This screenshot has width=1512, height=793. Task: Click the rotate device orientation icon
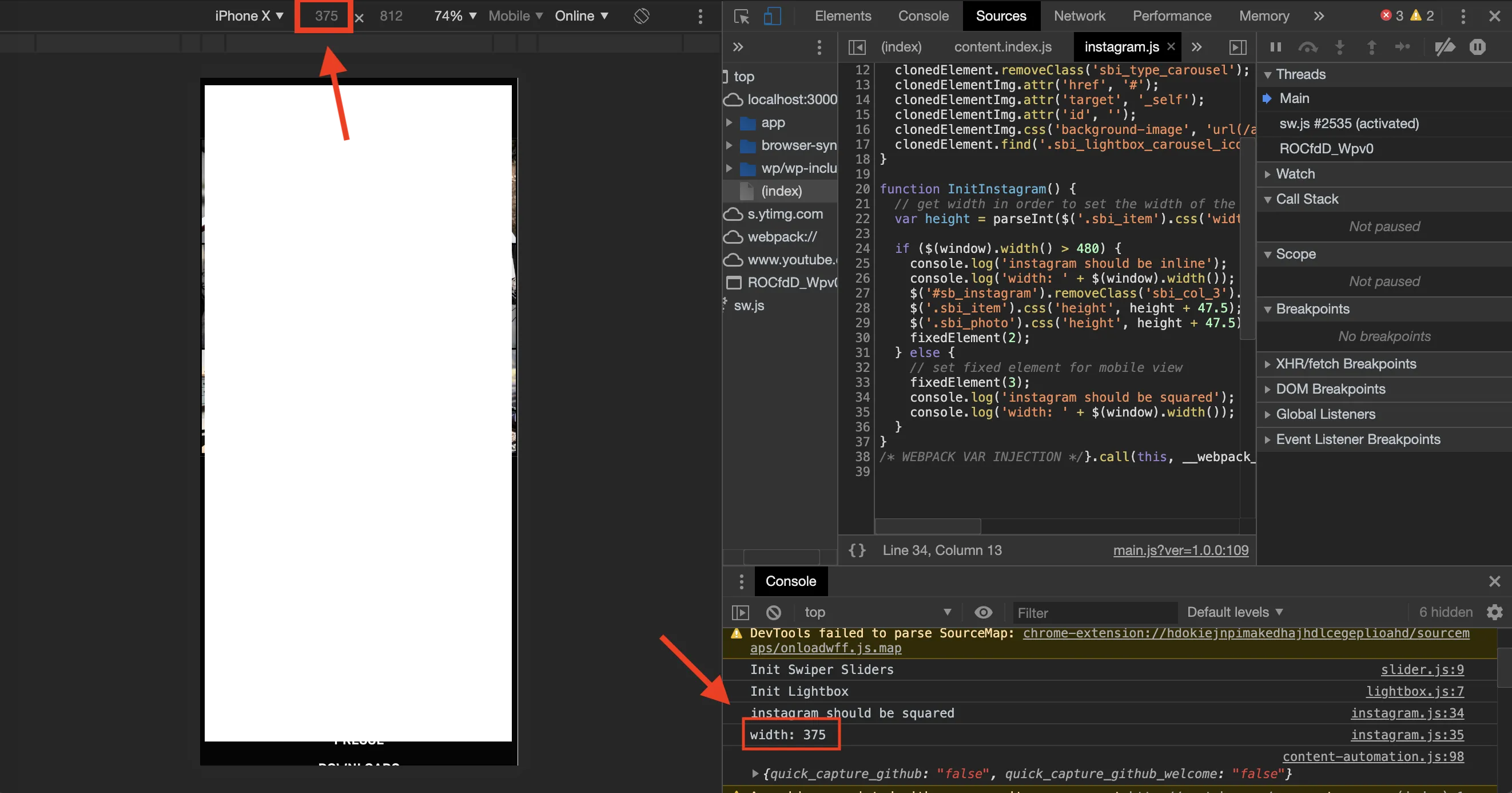coord(642,17)
